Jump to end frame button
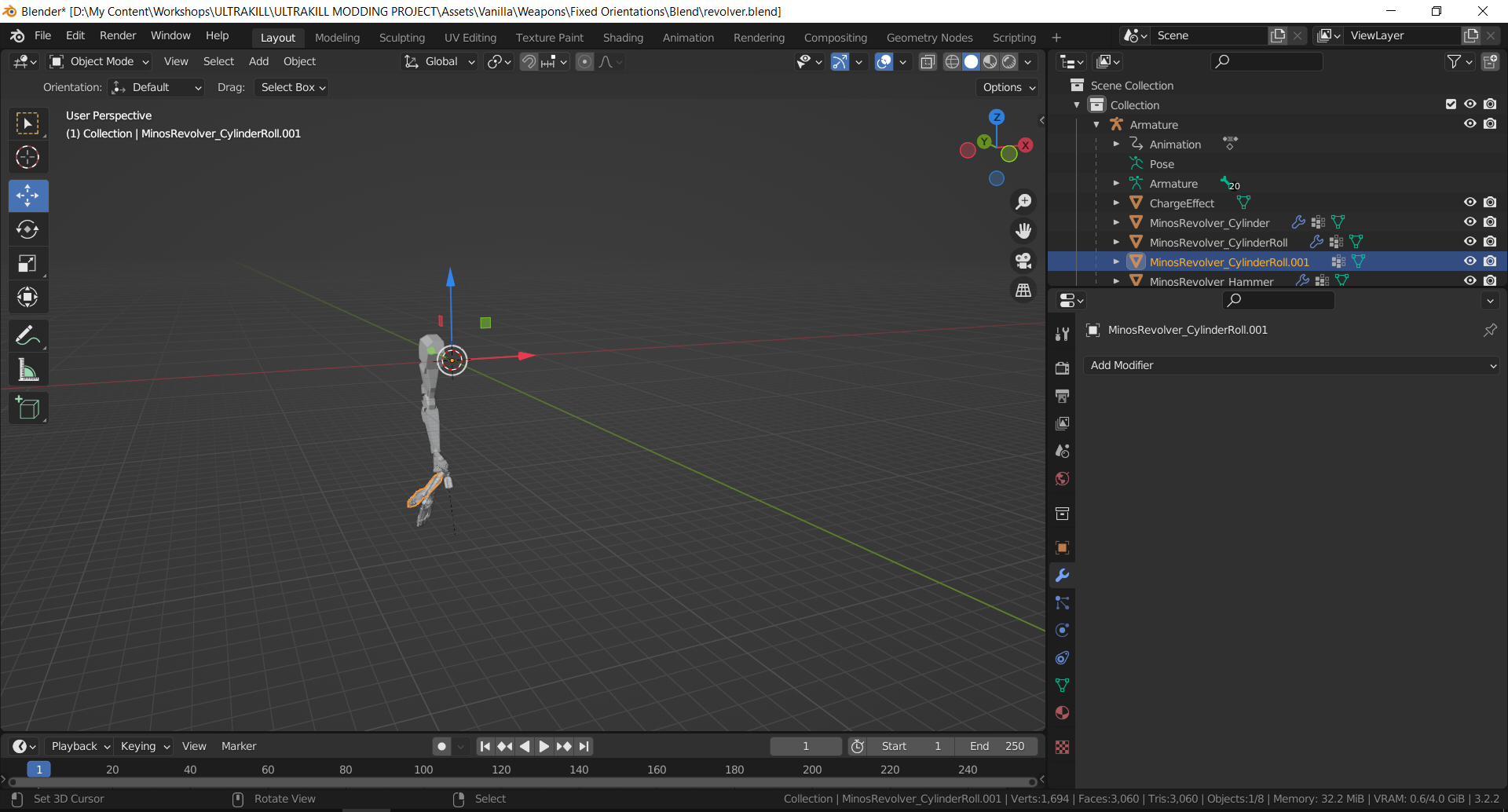The image size is (1508, 812). [584, 747]
